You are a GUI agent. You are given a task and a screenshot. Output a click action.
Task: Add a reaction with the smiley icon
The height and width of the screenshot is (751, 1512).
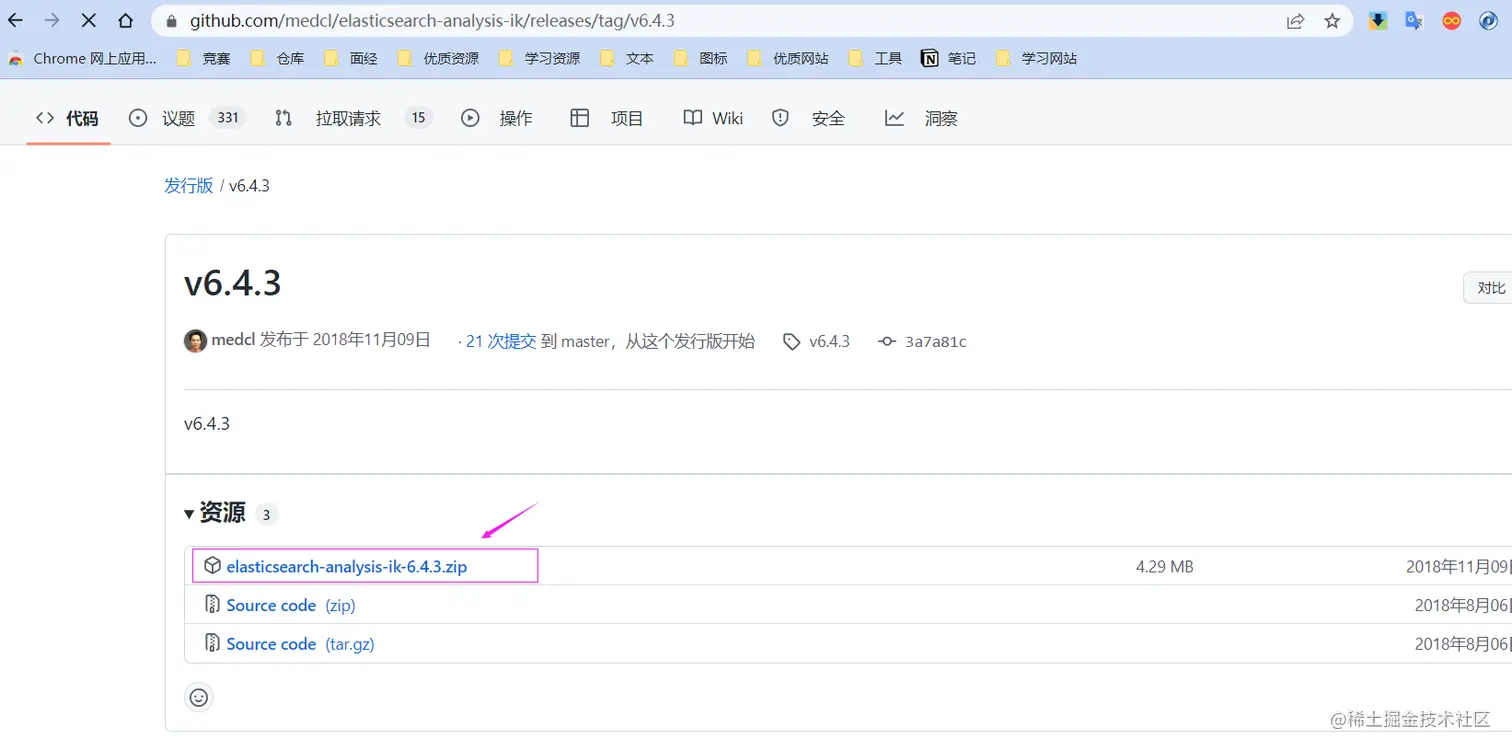tap(199, 697)
